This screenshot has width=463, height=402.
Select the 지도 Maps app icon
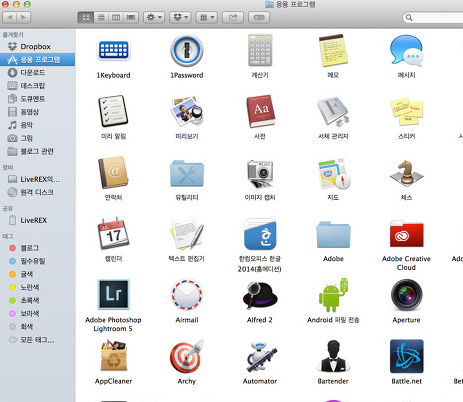click(x=333, y=173)
